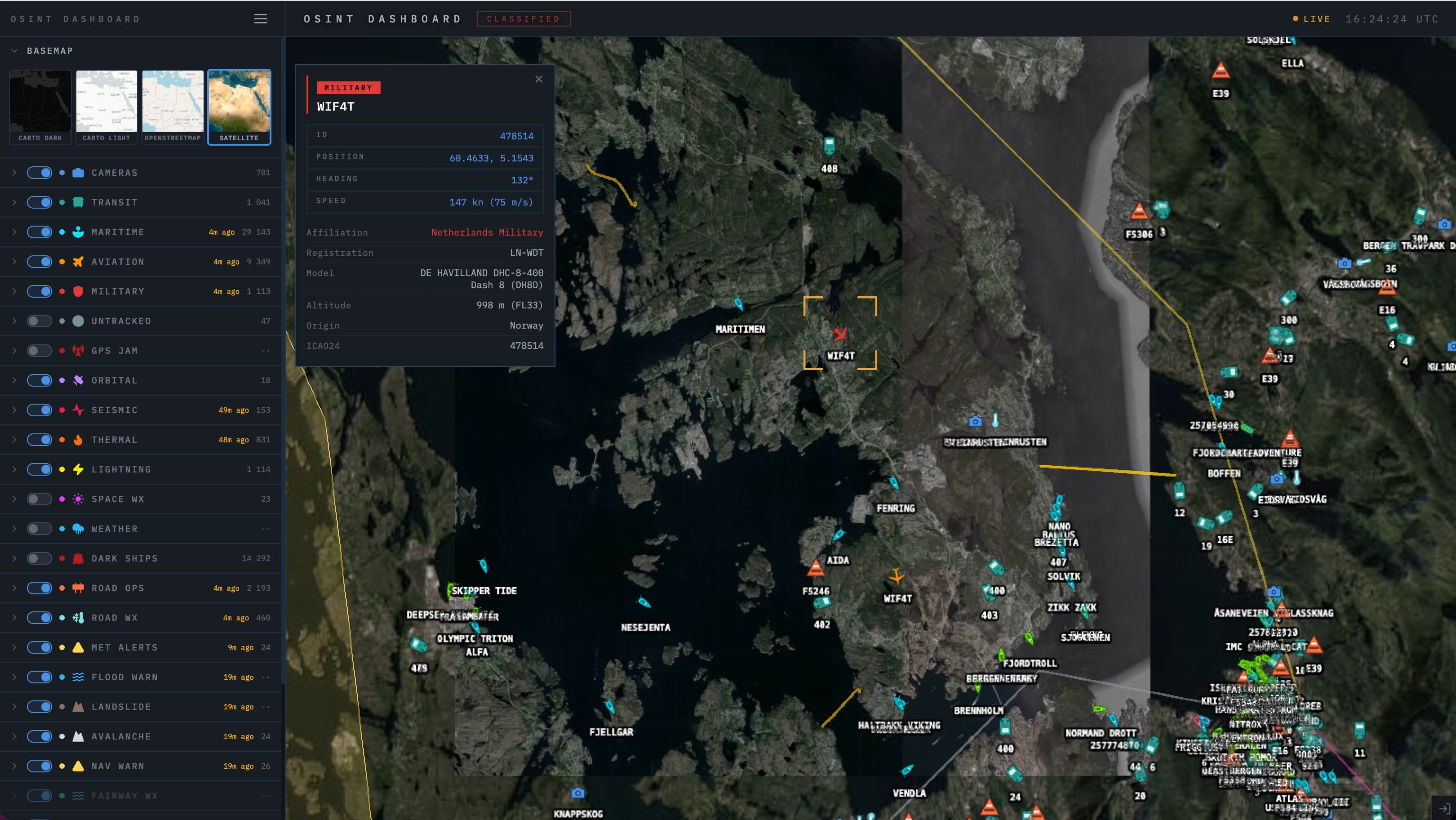Switch basemap to Carto Dark
Viewport: 1456px width, 820px height.
pos(40,106)
